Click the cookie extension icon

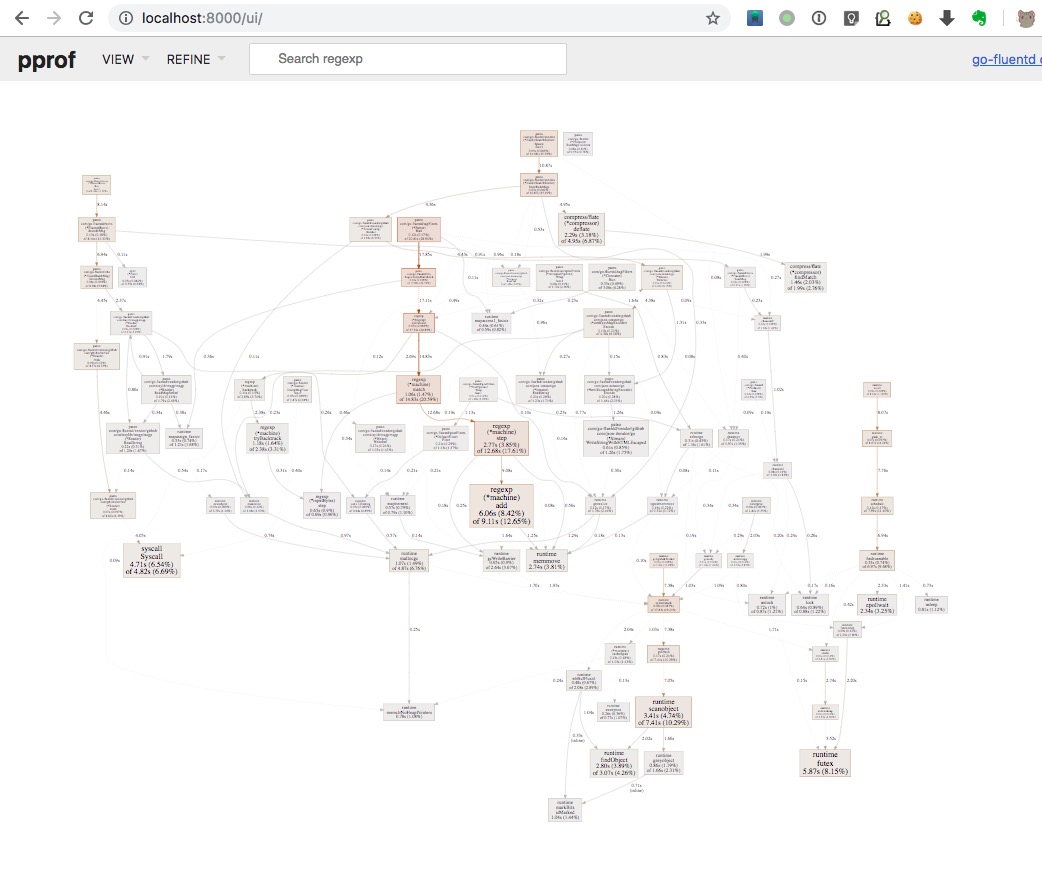tap(914, 18)
